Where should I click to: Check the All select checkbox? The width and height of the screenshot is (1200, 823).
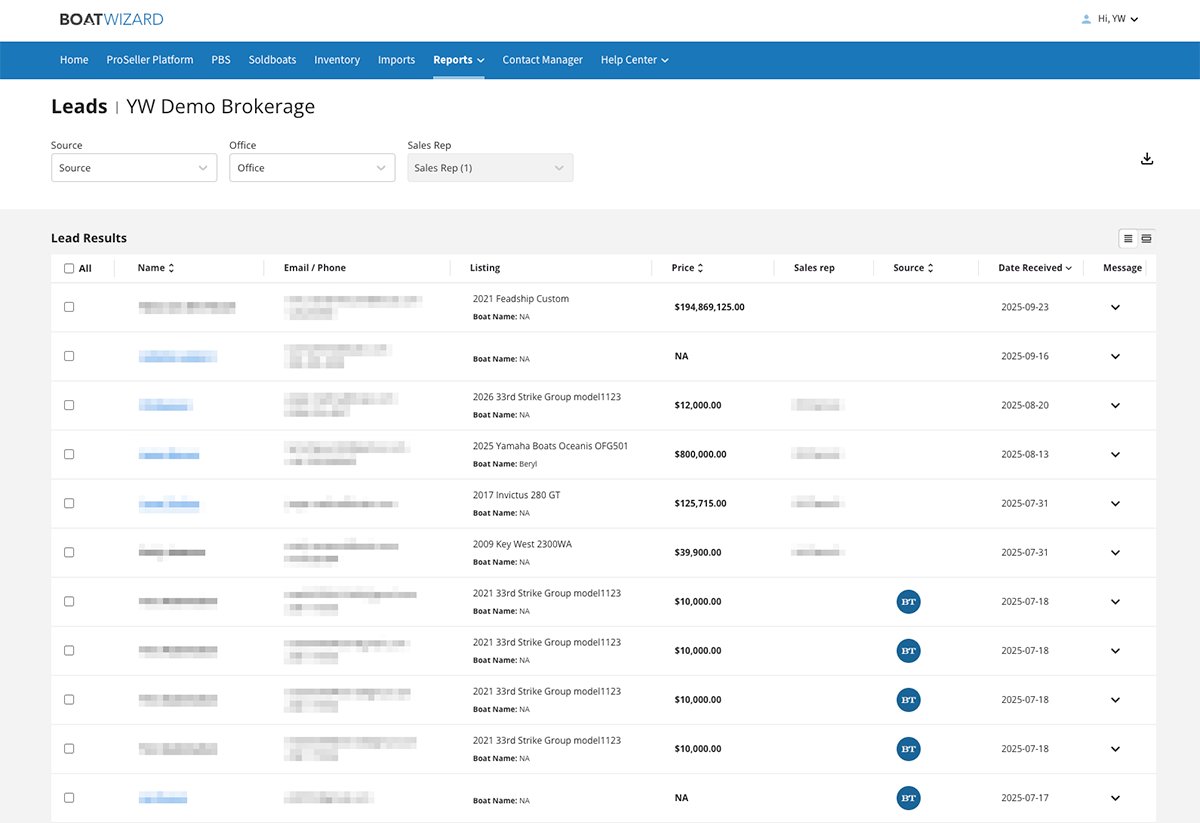(x=69, y=268)
